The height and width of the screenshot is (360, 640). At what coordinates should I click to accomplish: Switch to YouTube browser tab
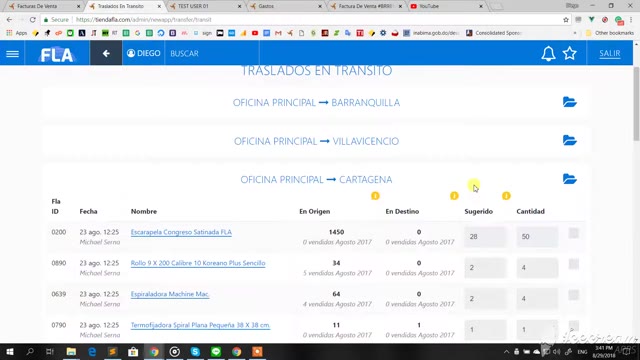[446, 6]
